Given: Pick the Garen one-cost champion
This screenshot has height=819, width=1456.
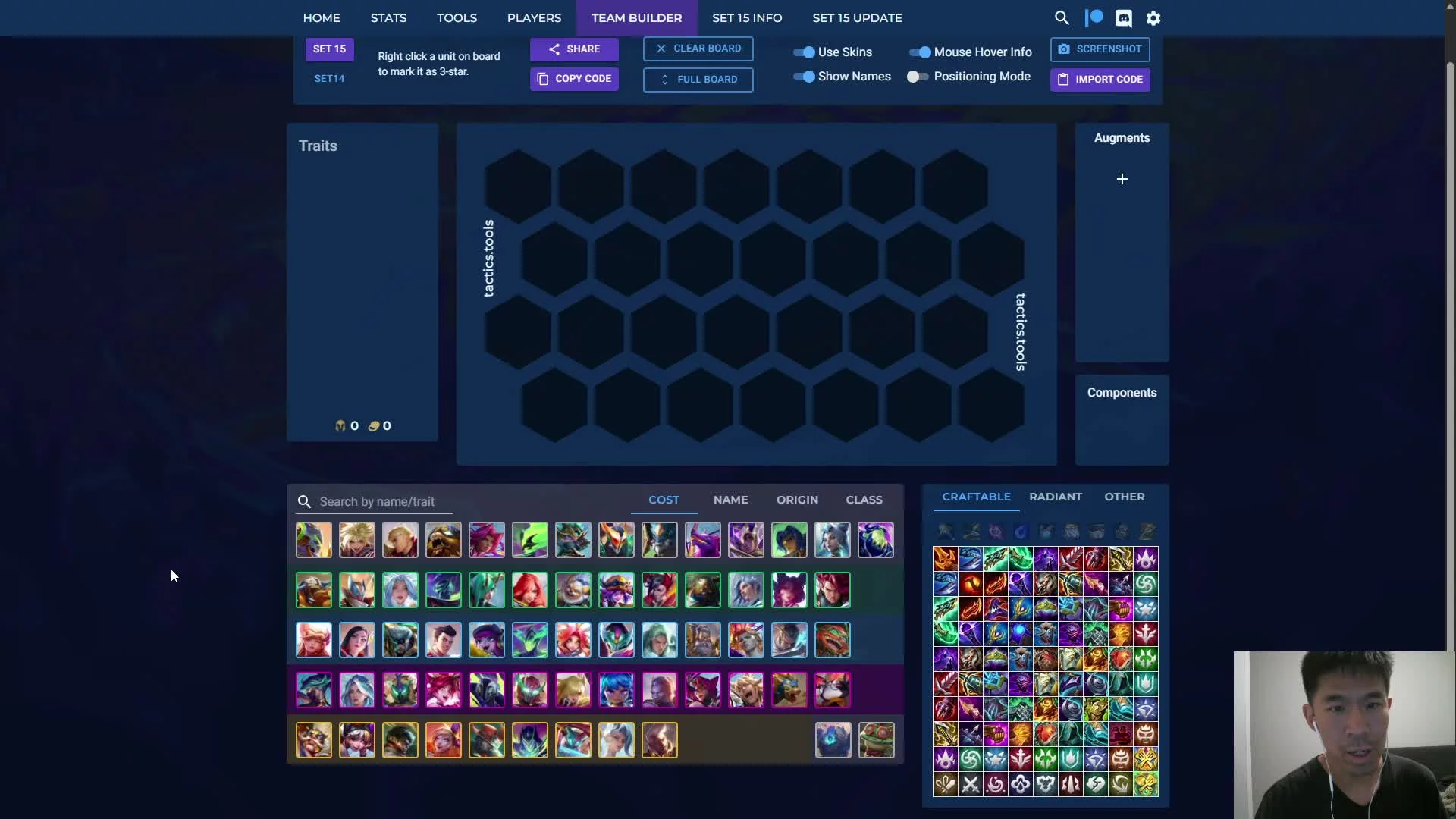Looking at the screenshot, I should click(400, 540).
